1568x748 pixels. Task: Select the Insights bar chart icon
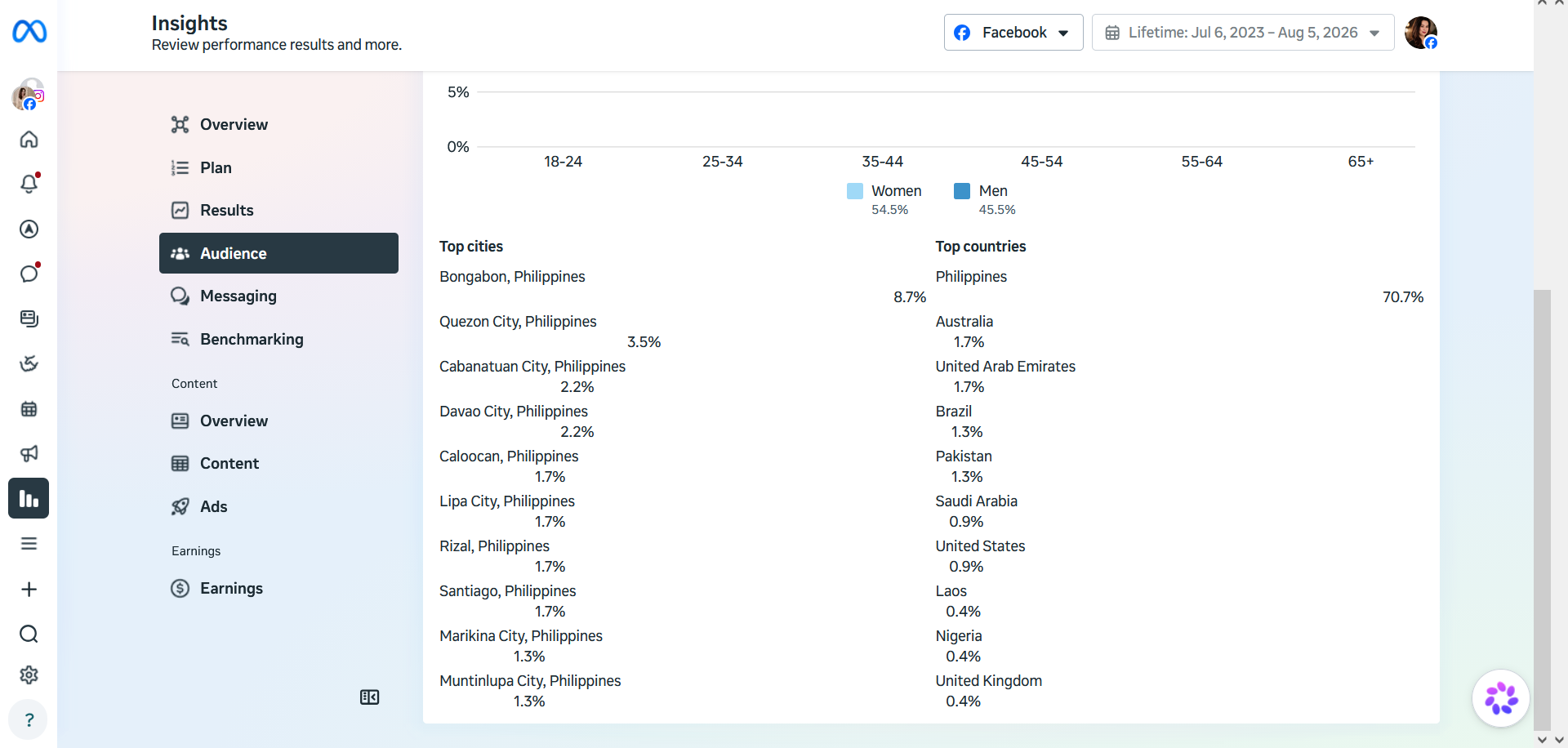click(29, 498)
